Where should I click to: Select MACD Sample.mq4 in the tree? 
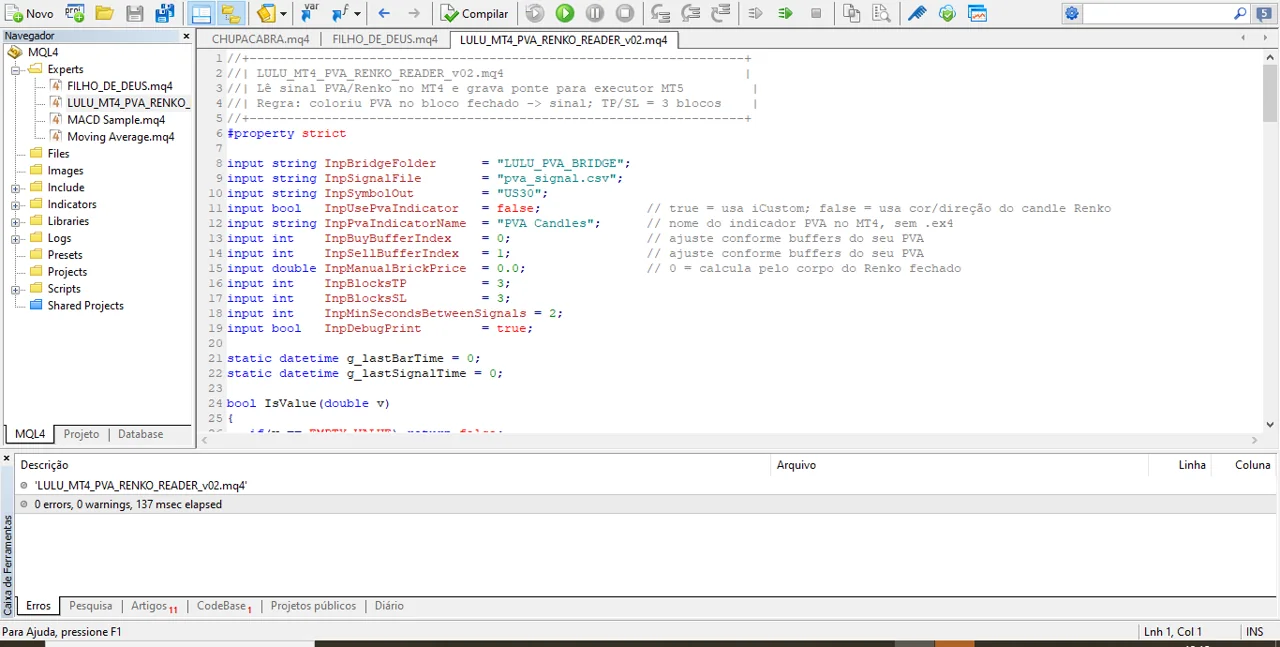(x=116, y=120)
